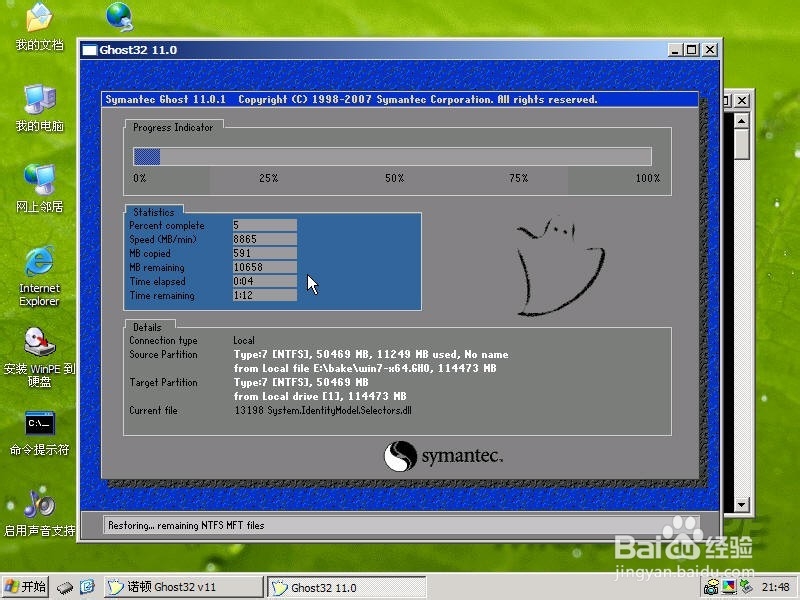800x600 pixels.
Task: Click the first system tray icon
Action: [710, 588]
